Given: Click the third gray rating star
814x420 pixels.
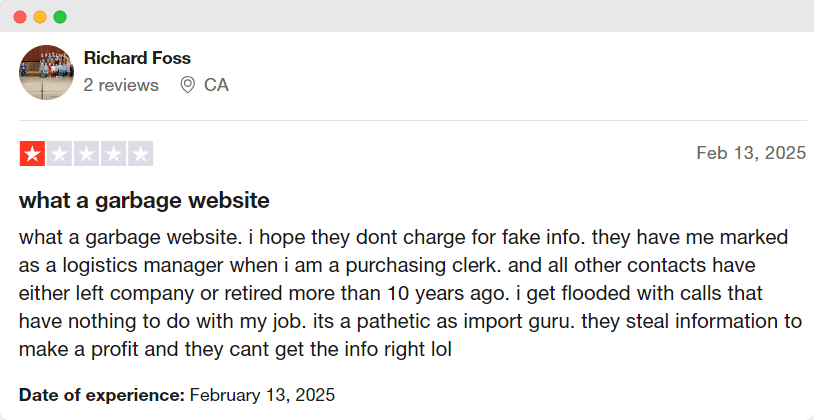Looking at the screenshot, I should click(86, 154).
